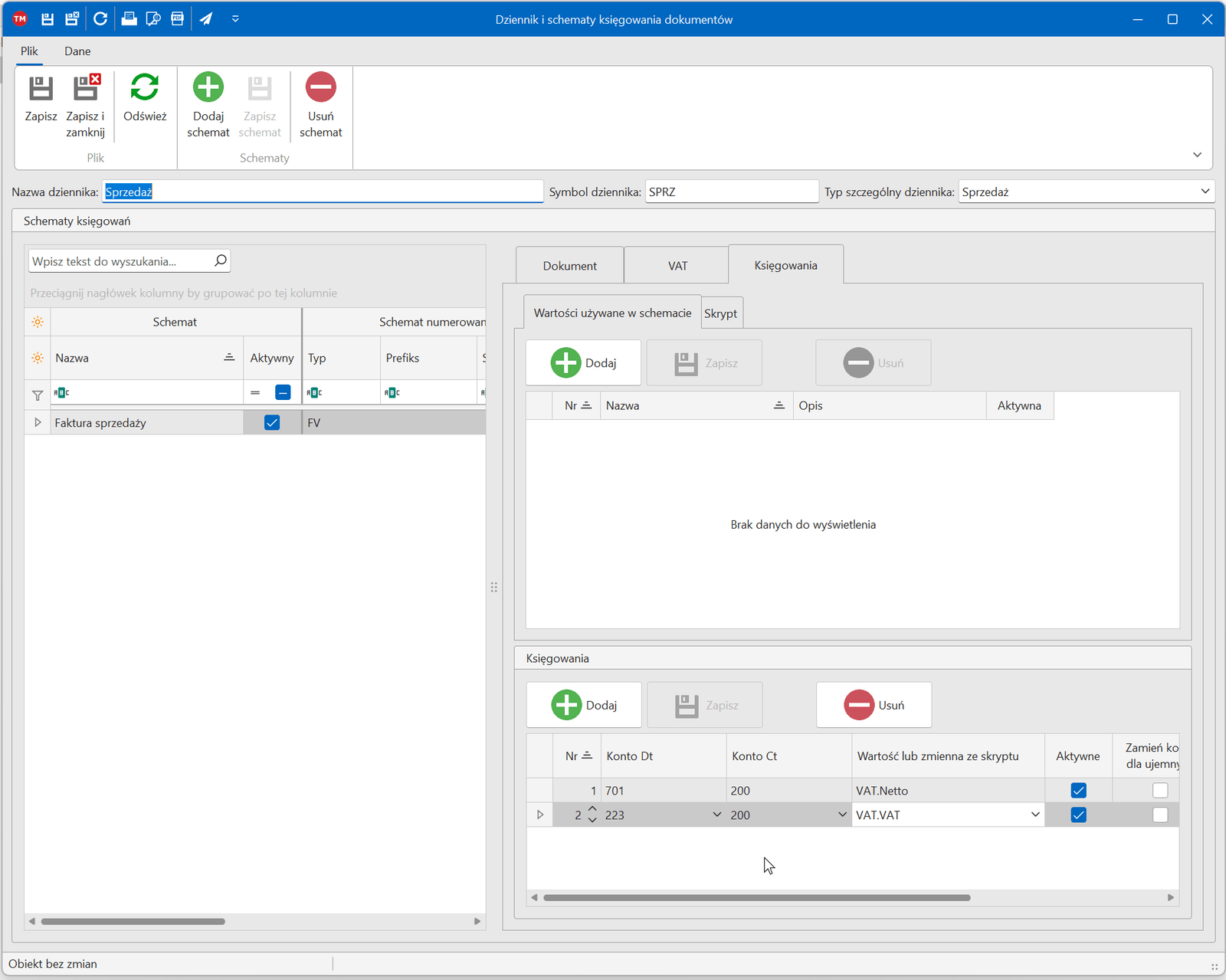This screenshot has height=980, width=1226.
Task: Click the PDF export icon in title bar
Action: 178,19
